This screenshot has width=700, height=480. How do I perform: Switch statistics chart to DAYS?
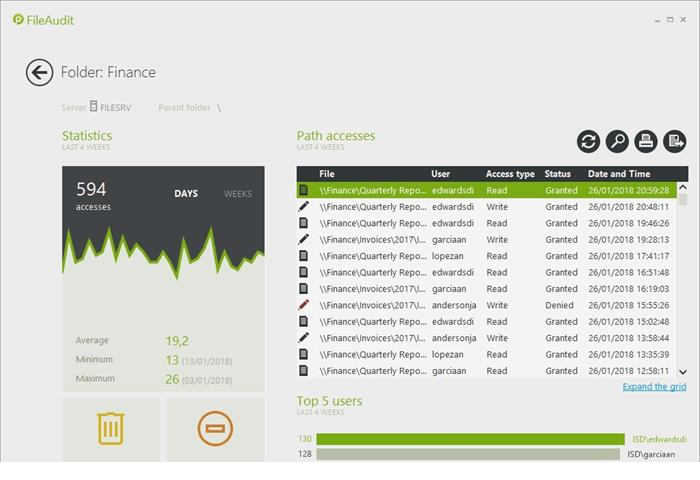(186, 194)
